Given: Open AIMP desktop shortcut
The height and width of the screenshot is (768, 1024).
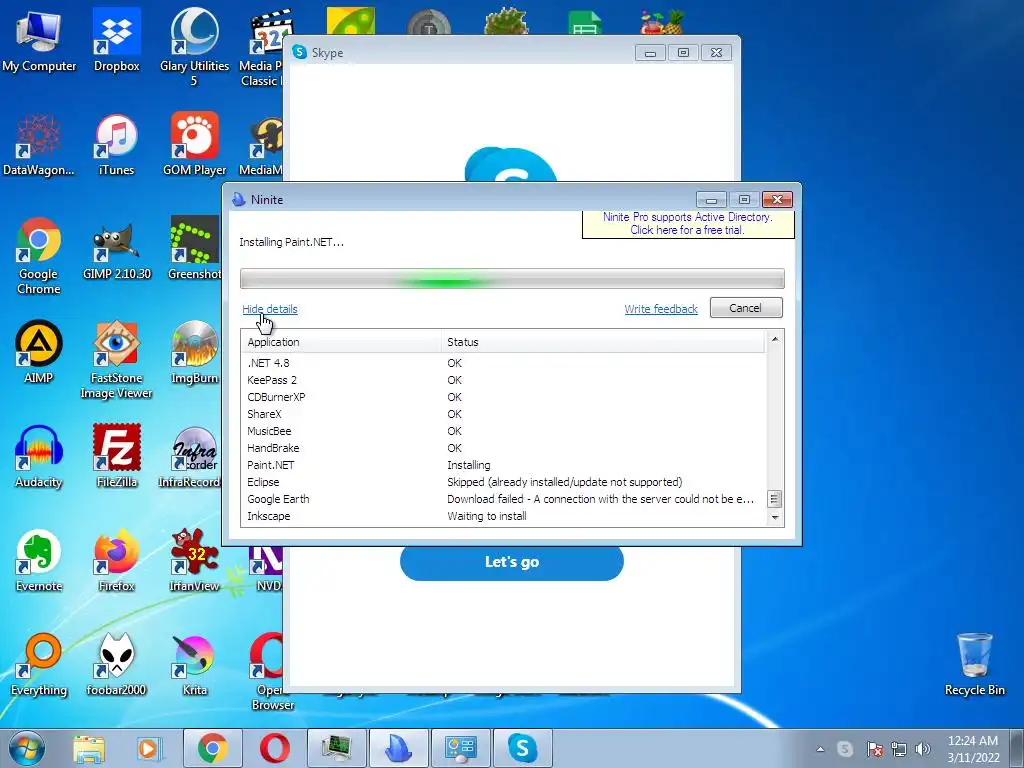Looking at the screenshot, I should 39,353.
